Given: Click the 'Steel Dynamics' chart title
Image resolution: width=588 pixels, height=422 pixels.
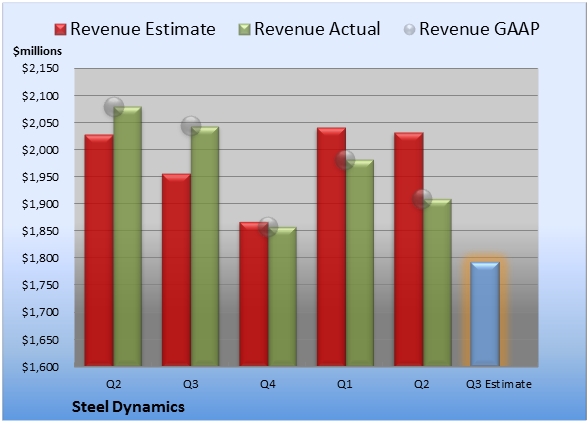Looking at the screenshot, I should pos(128,407).
